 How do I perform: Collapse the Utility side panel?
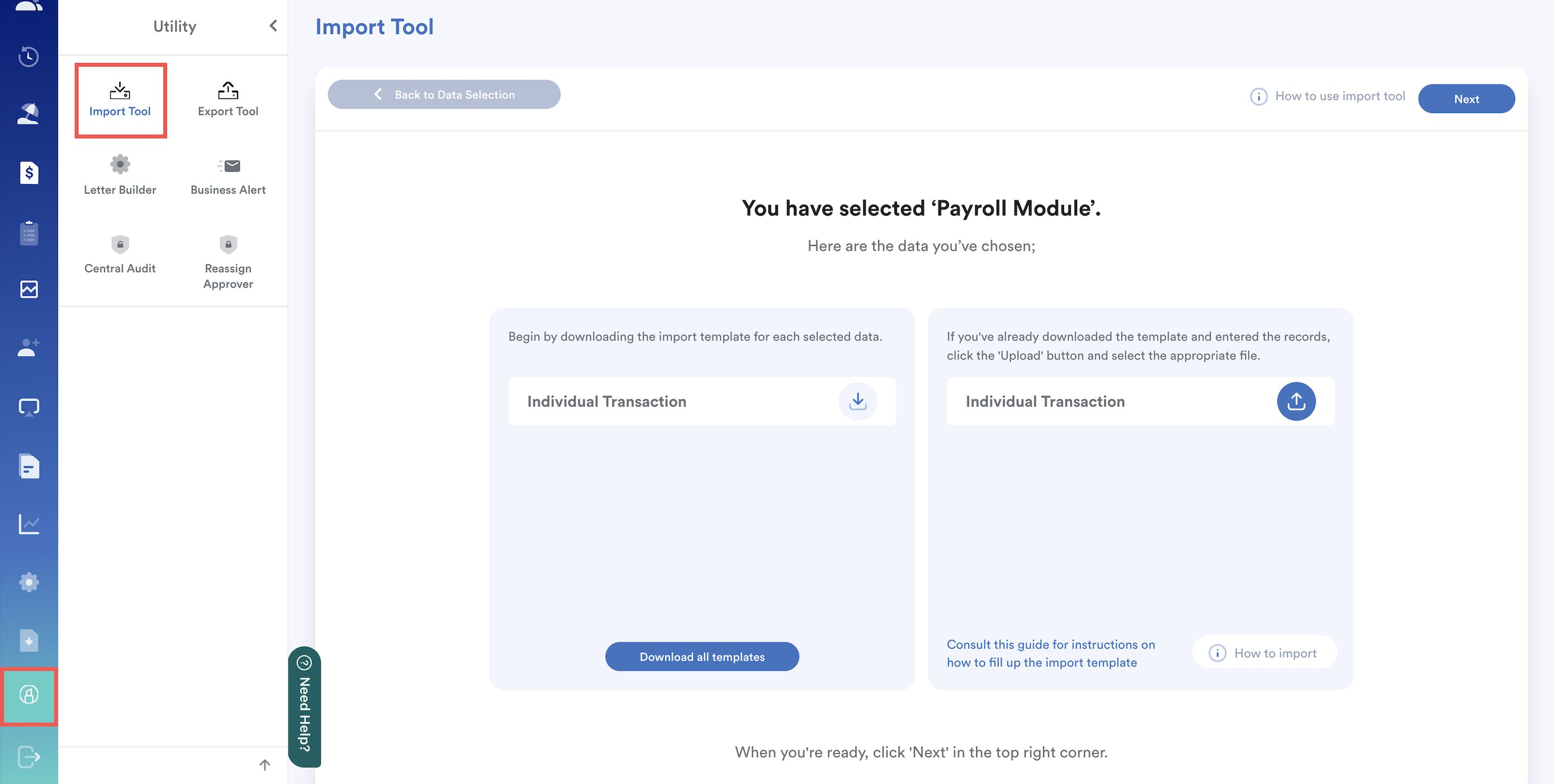pyautogui.click(x=273, y=26)
